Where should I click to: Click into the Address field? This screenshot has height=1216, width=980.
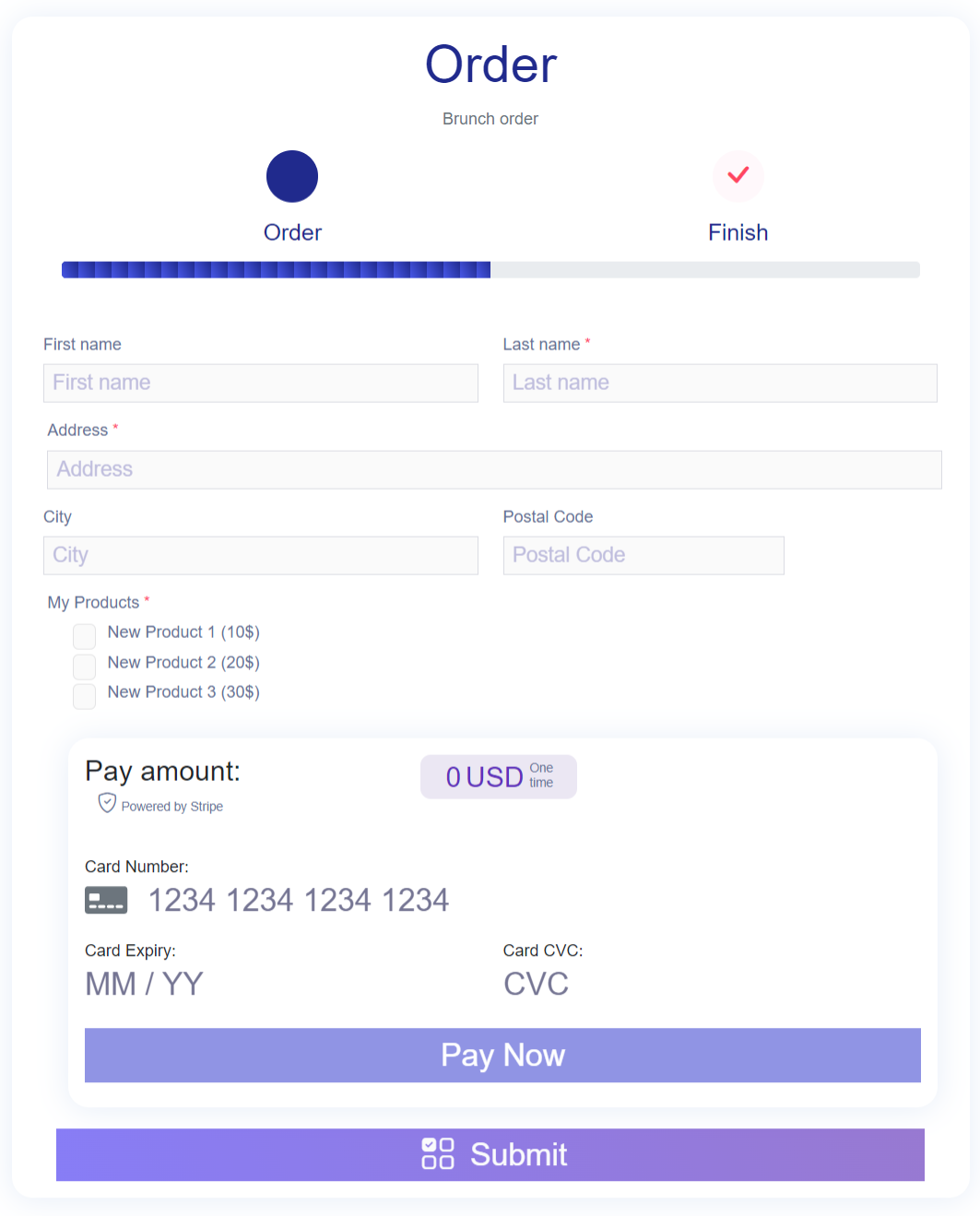[x=494, y=469]
